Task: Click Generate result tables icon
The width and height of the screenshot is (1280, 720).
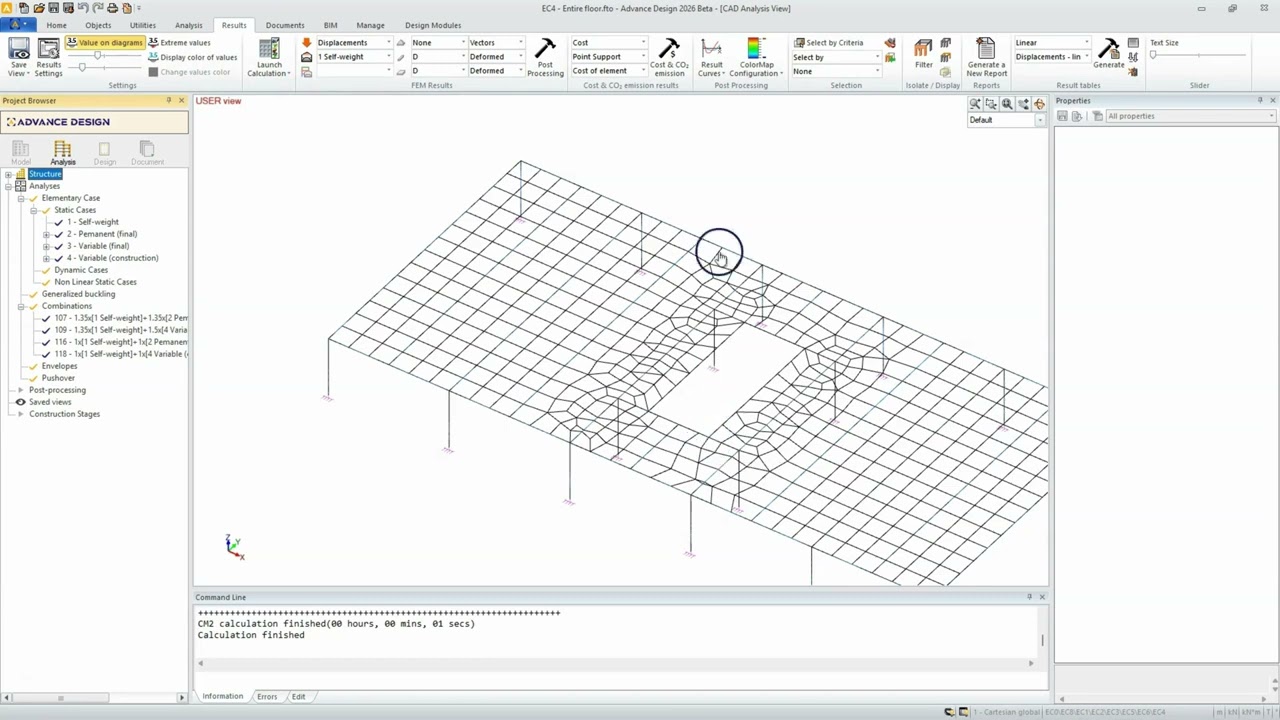Action: tap(1108, 50)
